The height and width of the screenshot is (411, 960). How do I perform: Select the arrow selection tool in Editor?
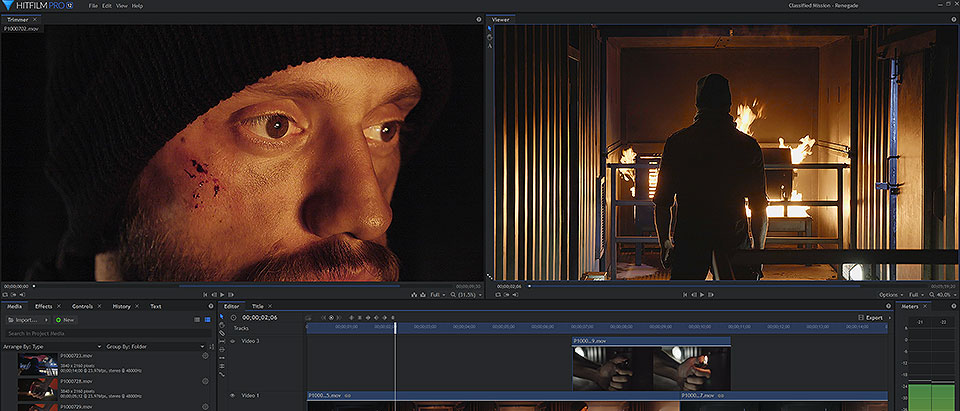[222, 317]
